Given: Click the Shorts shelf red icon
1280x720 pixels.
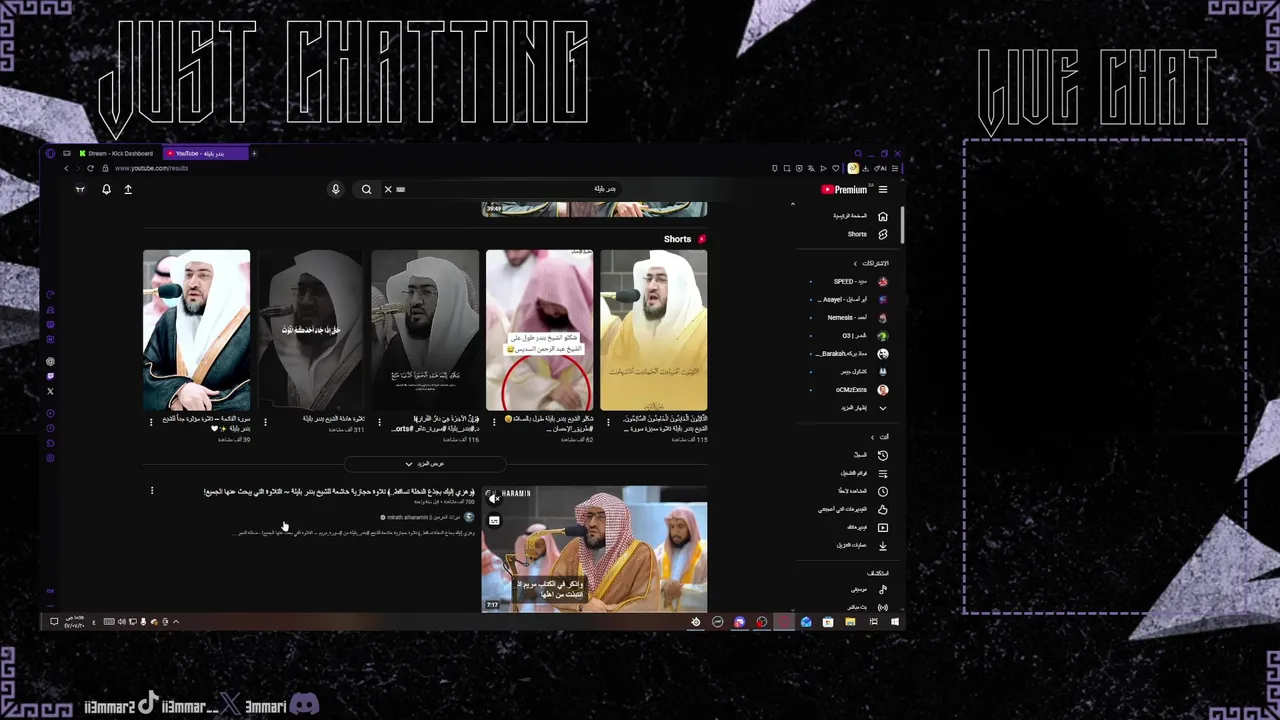Looking at the screenshot, I should click(x=702, y=239).
